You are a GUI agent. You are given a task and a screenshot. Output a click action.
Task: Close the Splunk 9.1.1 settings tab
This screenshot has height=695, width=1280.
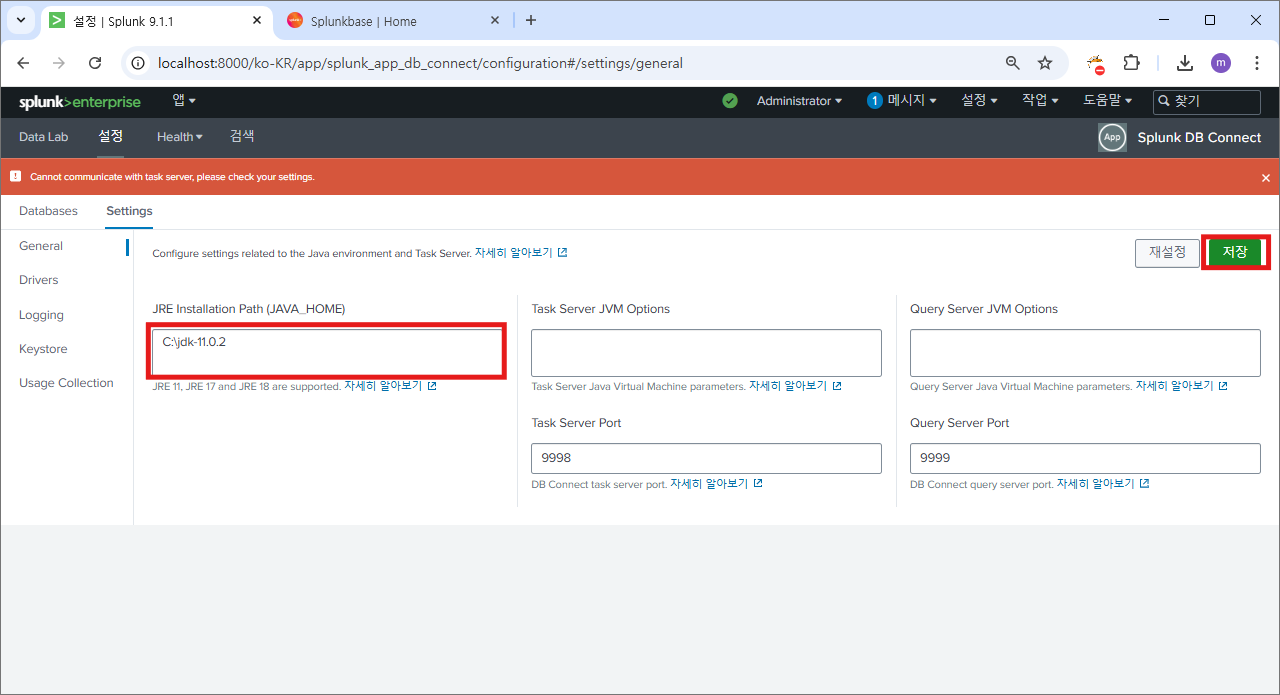257,20
